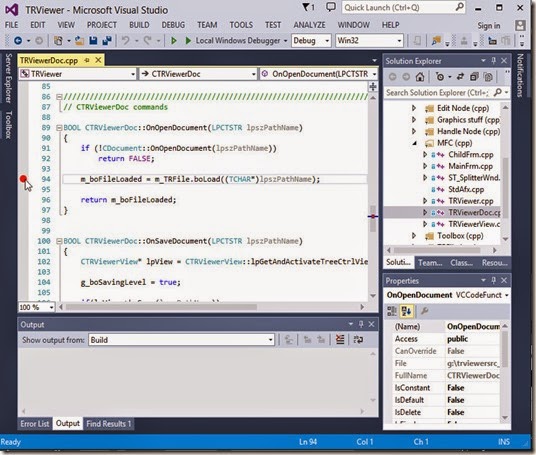The height and width of the screenshot is (455, 536).
Task: Click the breakpoint red dot on line 94
Action: (x=23, y=178)
